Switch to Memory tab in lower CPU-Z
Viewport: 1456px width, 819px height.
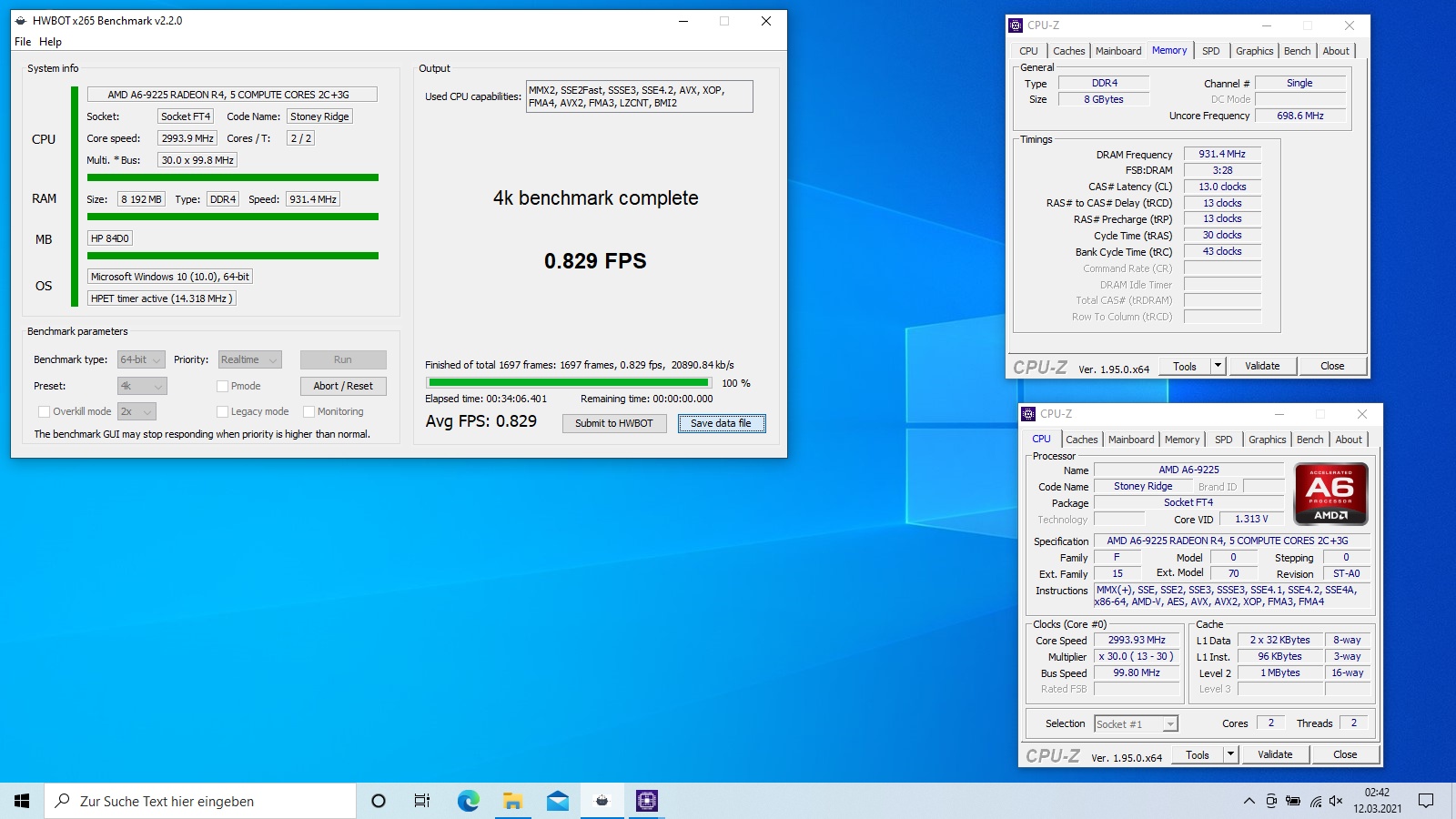[x=1182, y=440]
